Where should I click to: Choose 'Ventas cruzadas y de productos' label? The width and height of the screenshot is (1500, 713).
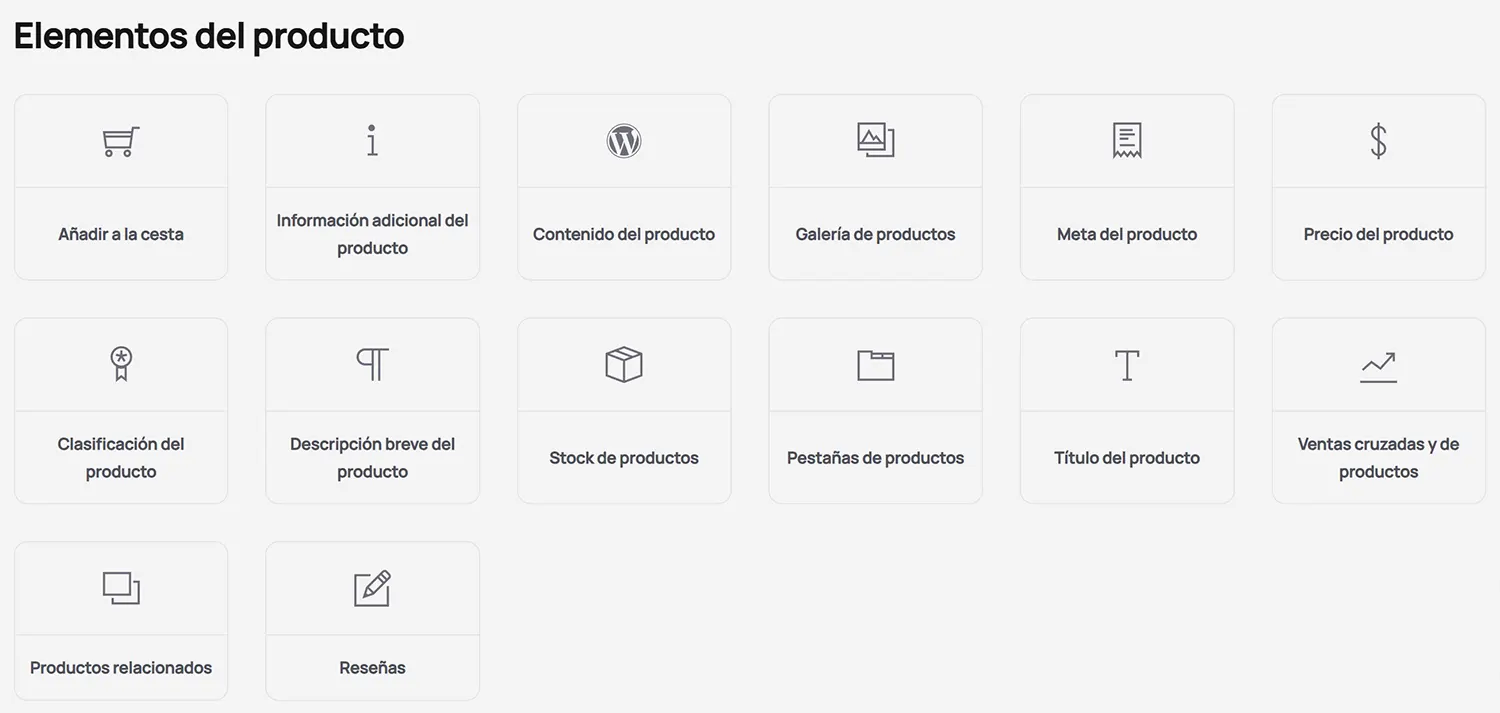pos(1378,458)
